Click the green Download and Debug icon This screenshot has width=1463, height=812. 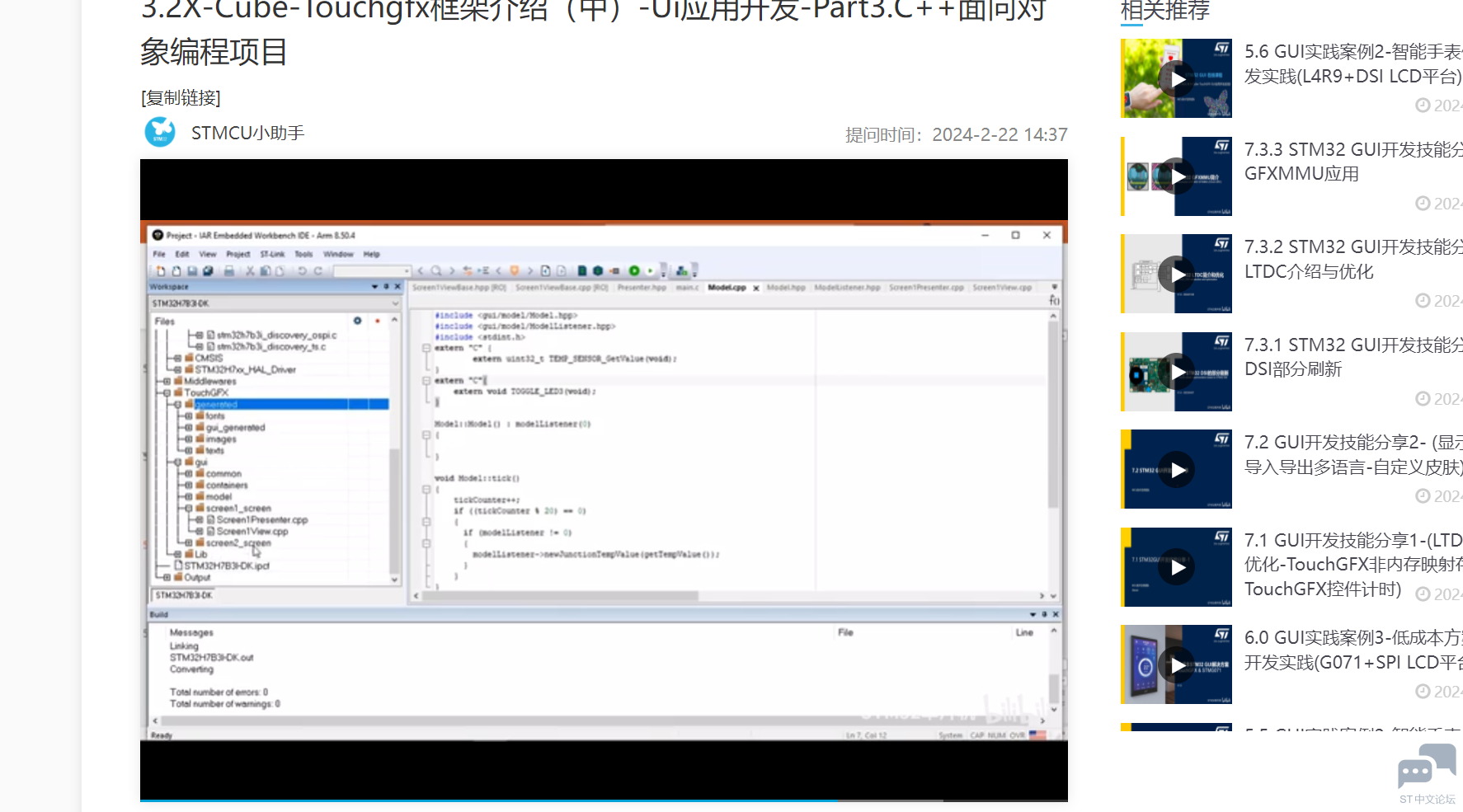point(634,270)
